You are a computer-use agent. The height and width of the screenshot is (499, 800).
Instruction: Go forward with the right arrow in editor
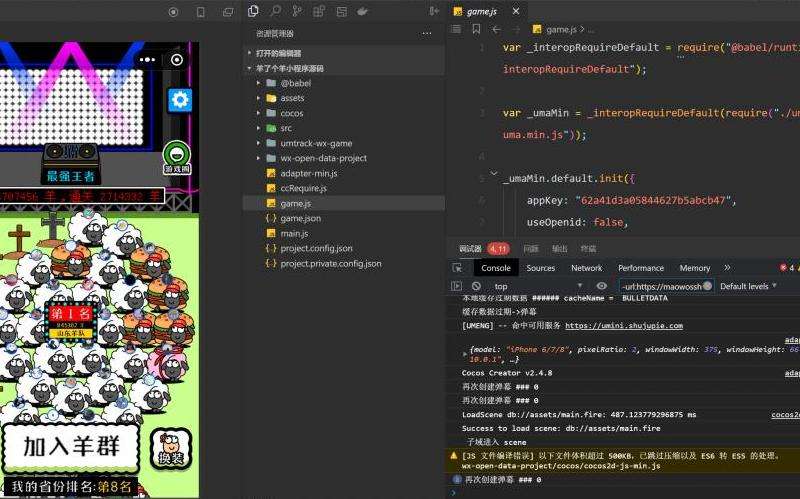516,30
